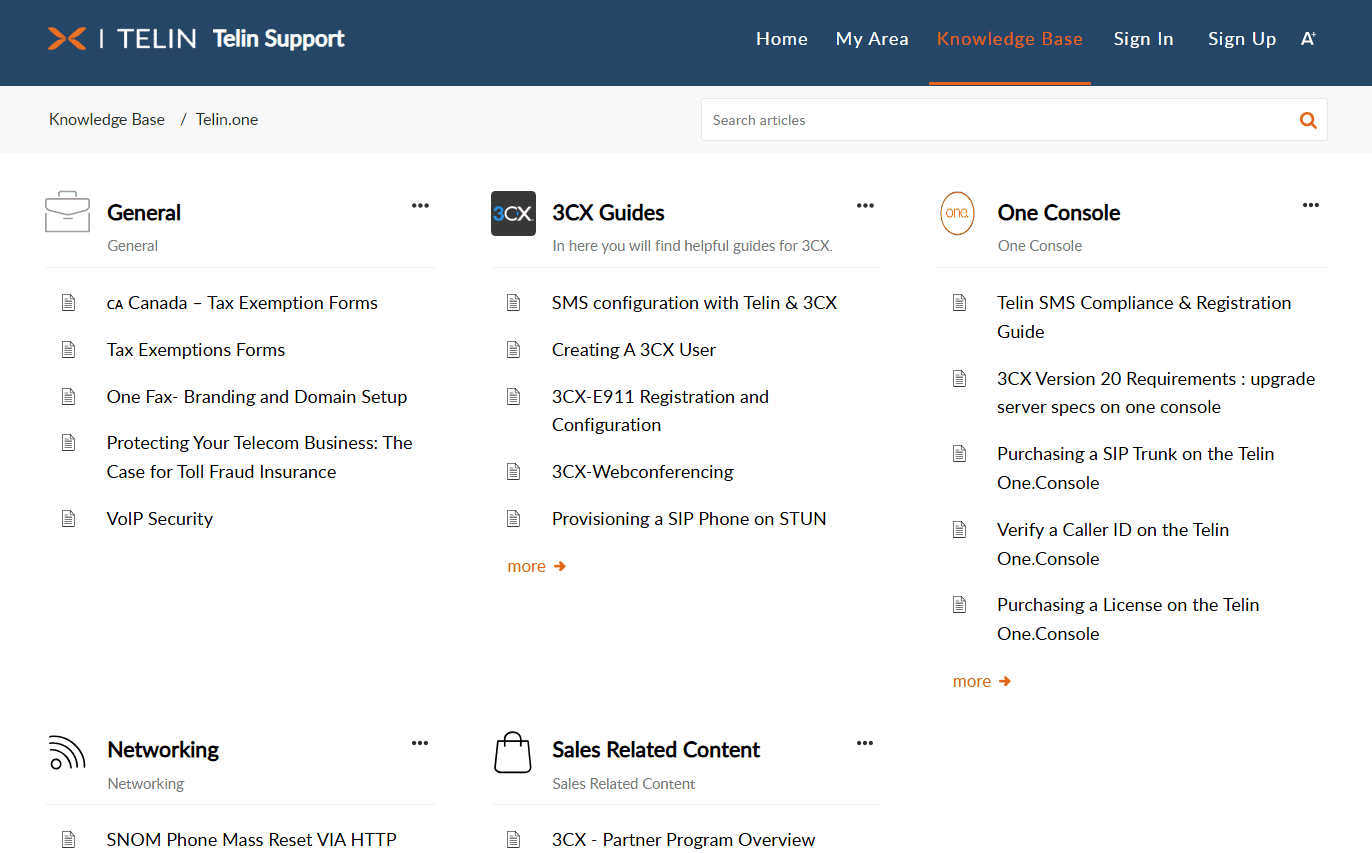Open the One Console ellipsis menu
This screenshot has width=1372, height=853.
coord(1310,206)
